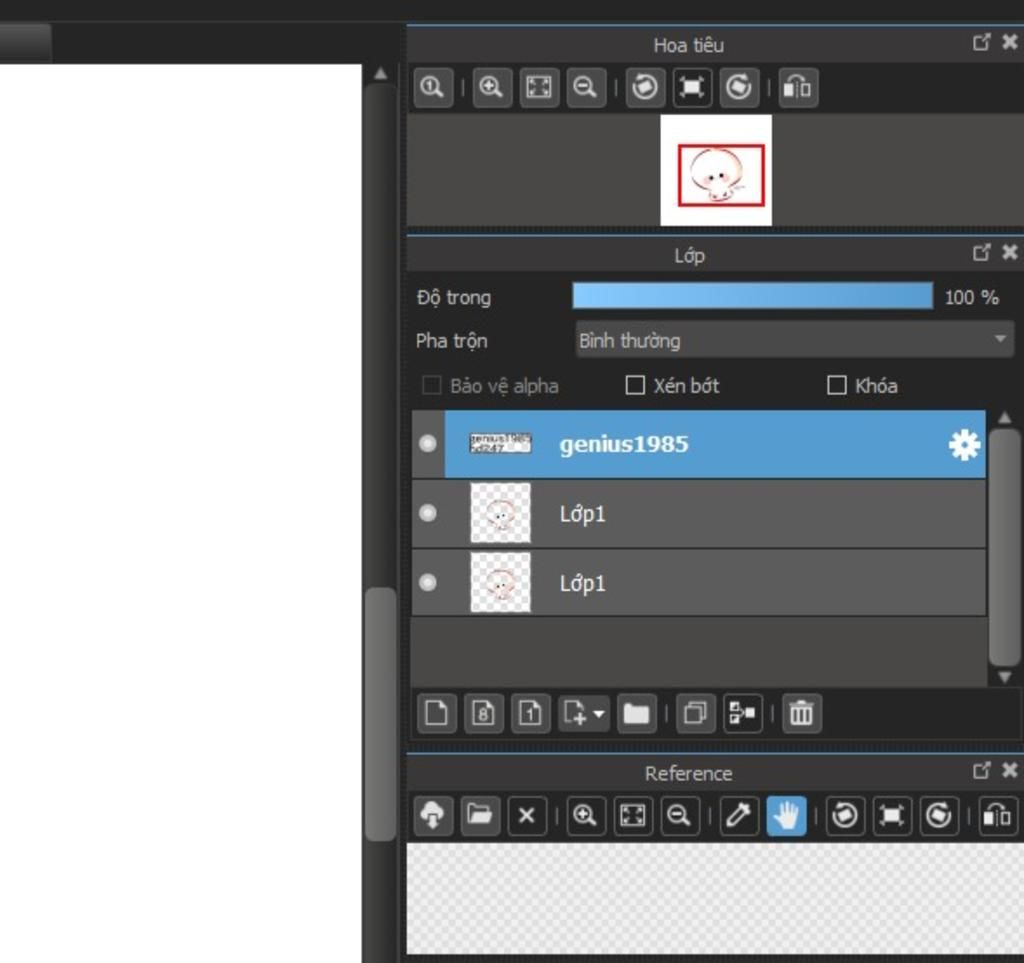The image size is (1024, 963).
Task: Zoom out within the Hoa tiêu navigator
Action: tap(586, 87)
